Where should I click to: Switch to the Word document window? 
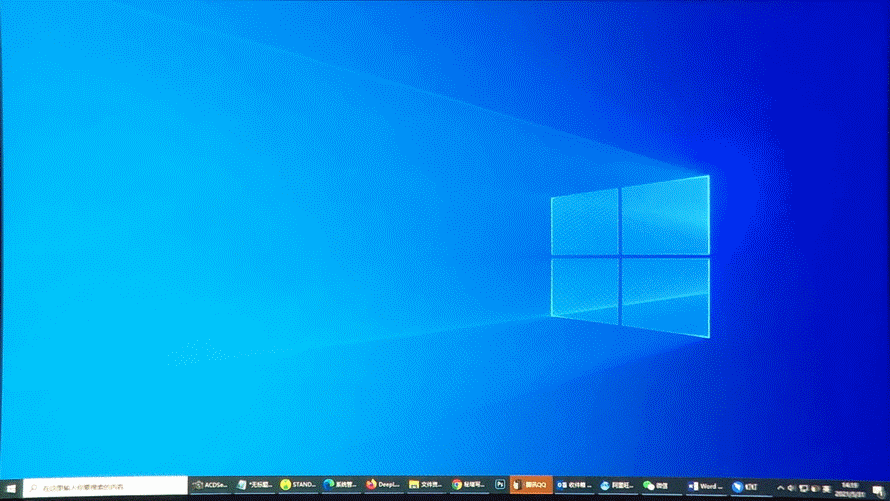pyautogui.click(x=705, y=486)
